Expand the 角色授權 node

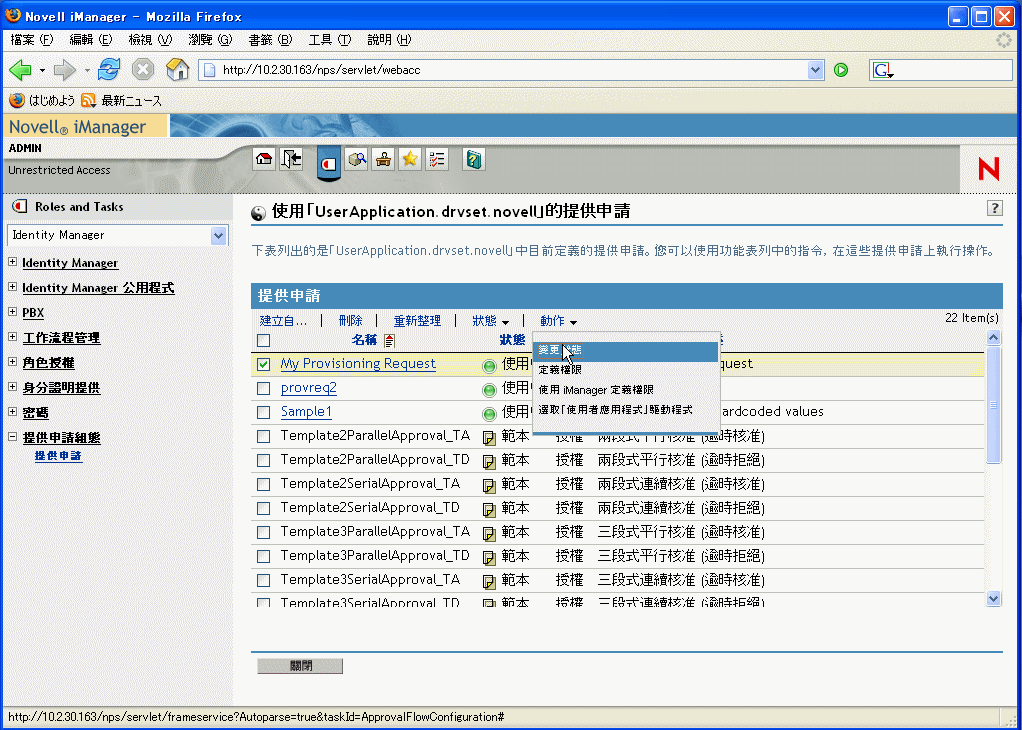coord(12,361)
